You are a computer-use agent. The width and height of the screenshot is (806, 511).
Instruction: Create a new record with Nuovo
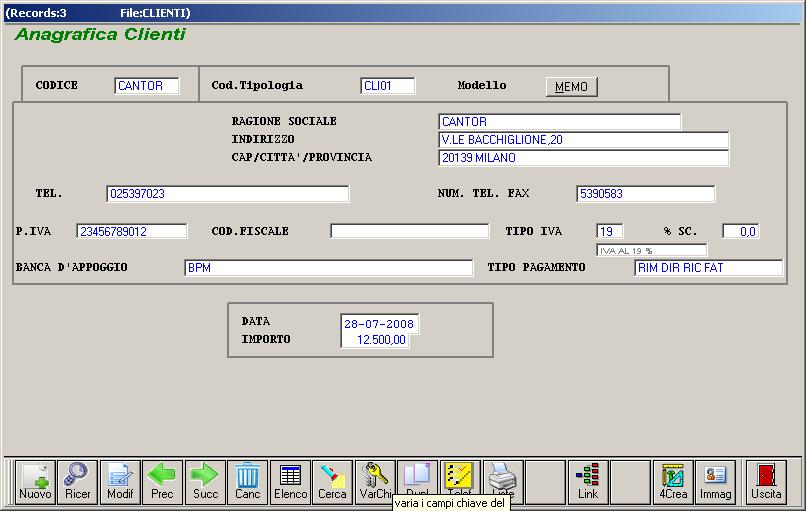point(35,482)
